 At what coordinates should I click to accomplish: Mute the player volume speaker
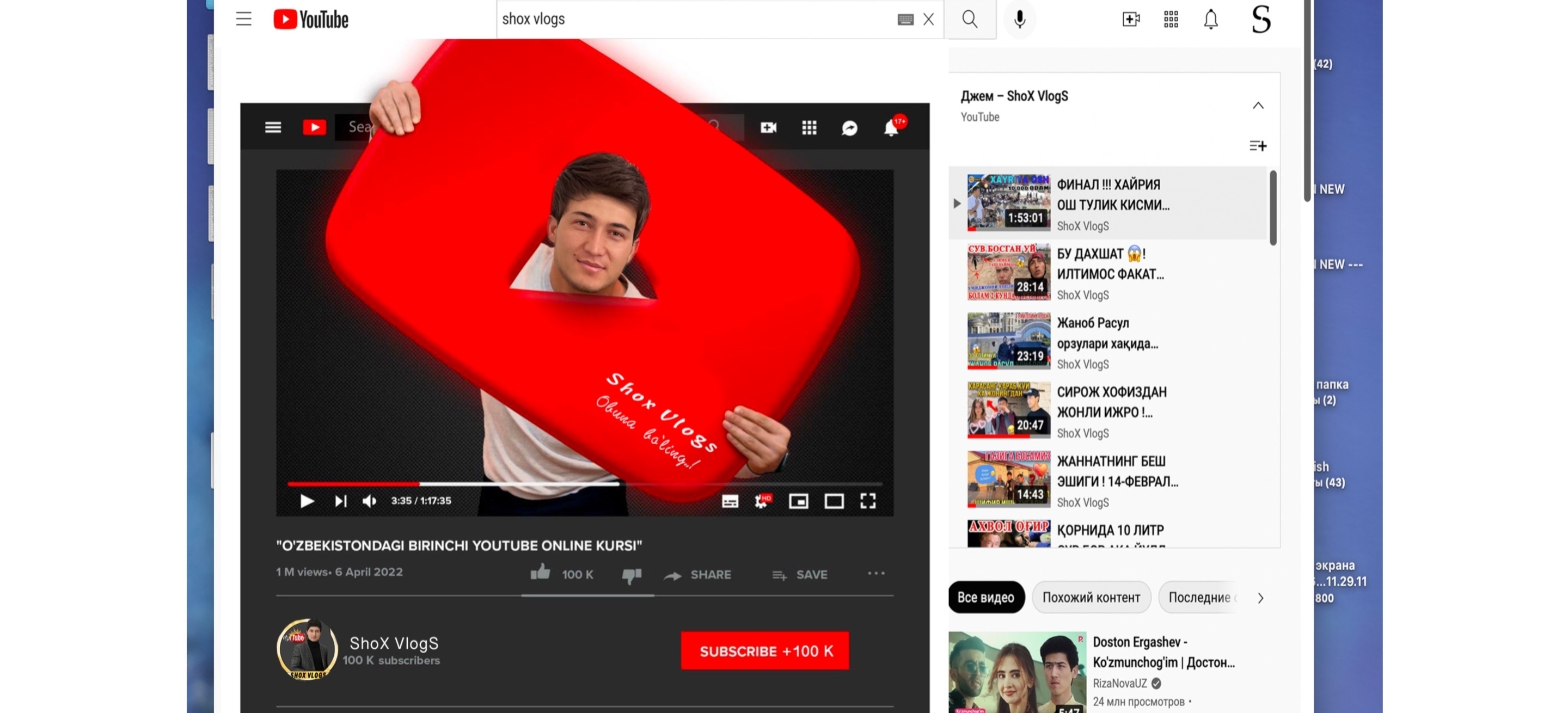tap(370, 501)
